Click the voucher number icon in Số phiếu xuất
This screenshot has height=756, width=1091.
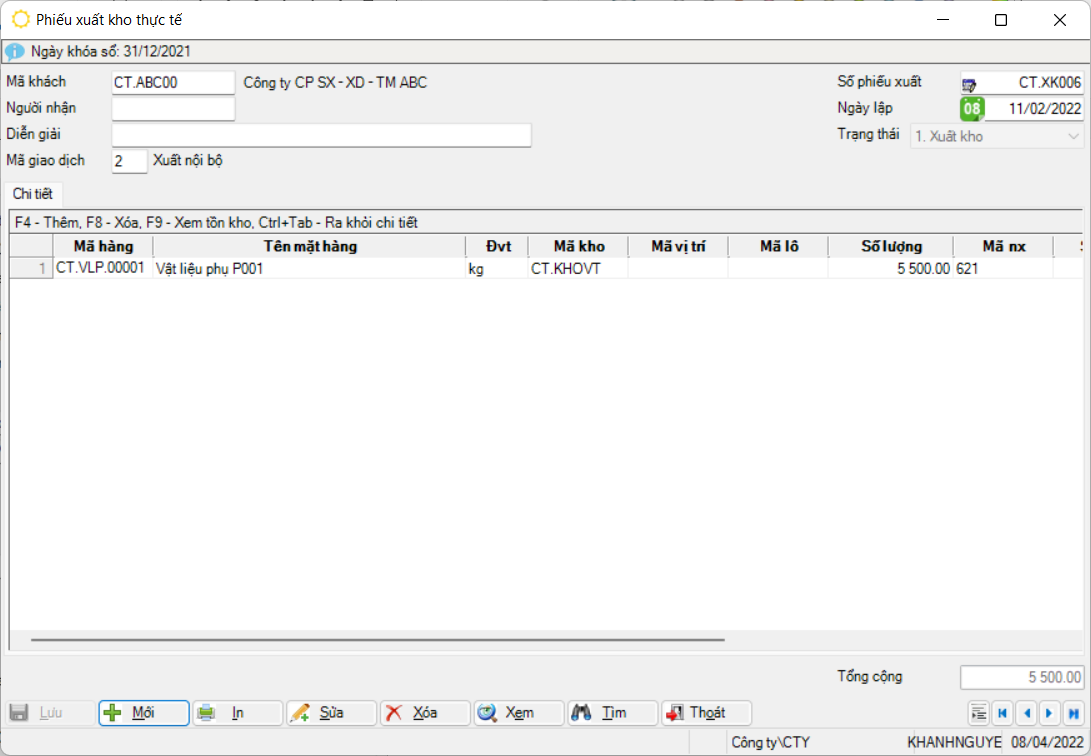(x=969, y=84)
